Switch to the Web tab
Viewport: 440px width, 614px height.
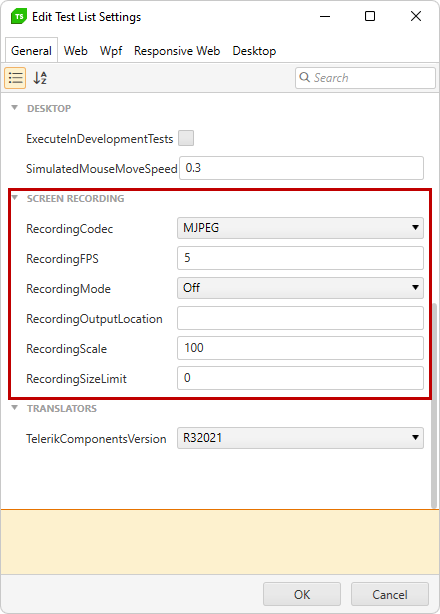(76, 51)
